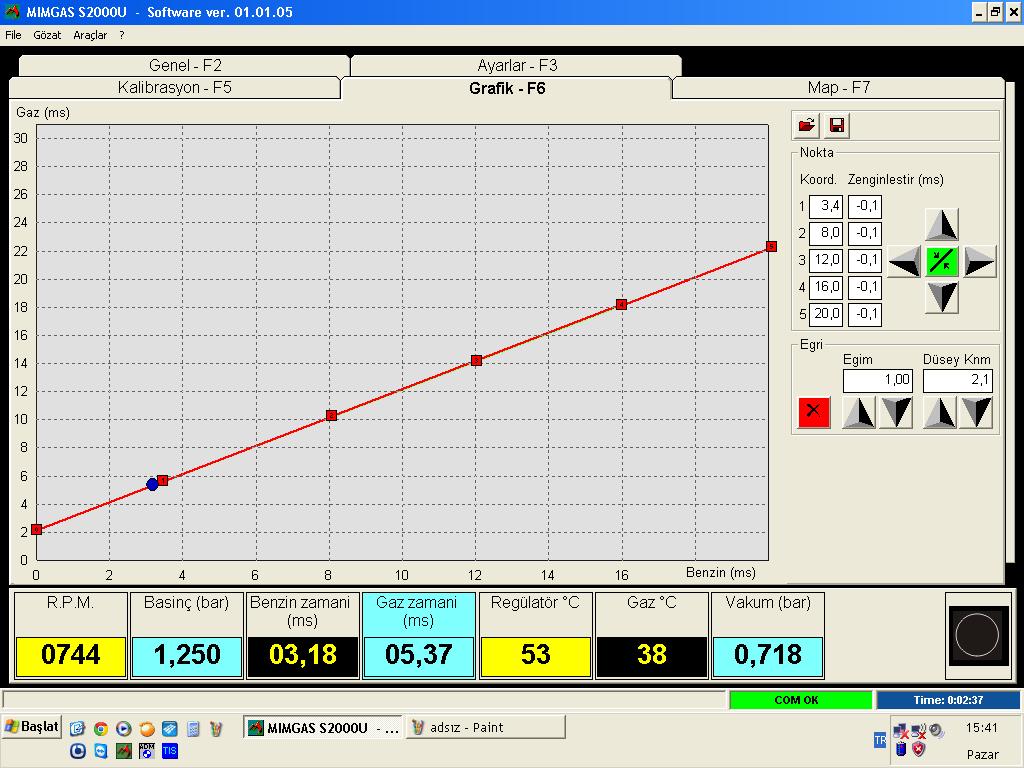Click the green center button between arrows
Viewport: 1024px width, 768px height.
pos(942,261)
